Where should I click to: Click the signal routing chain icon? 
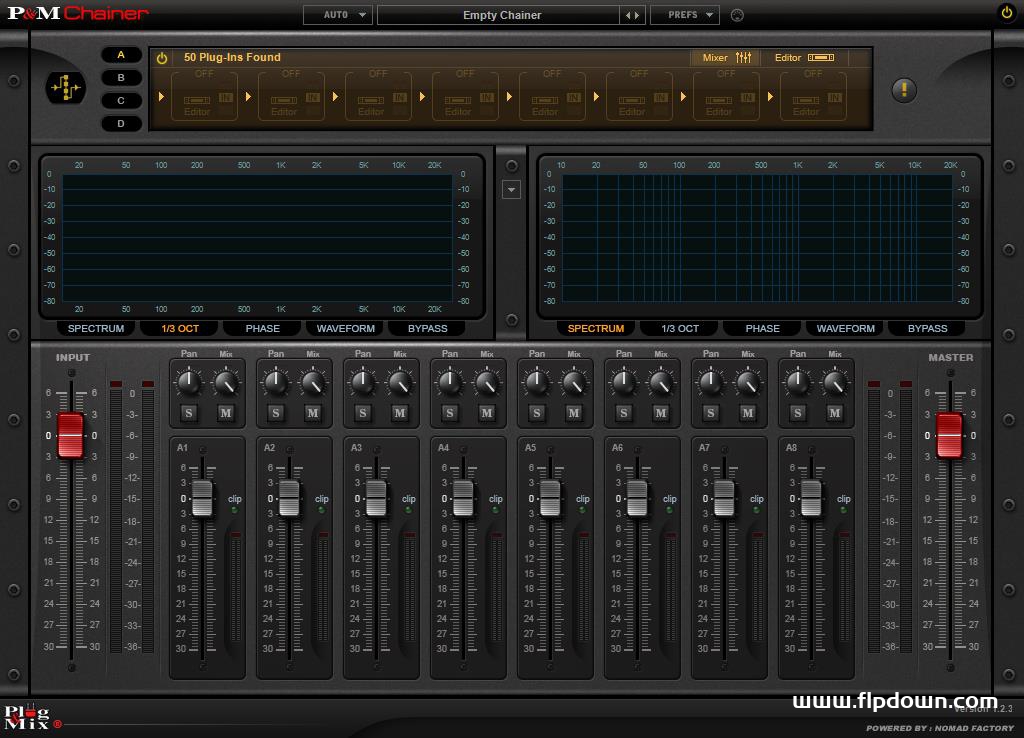(67, 89)
